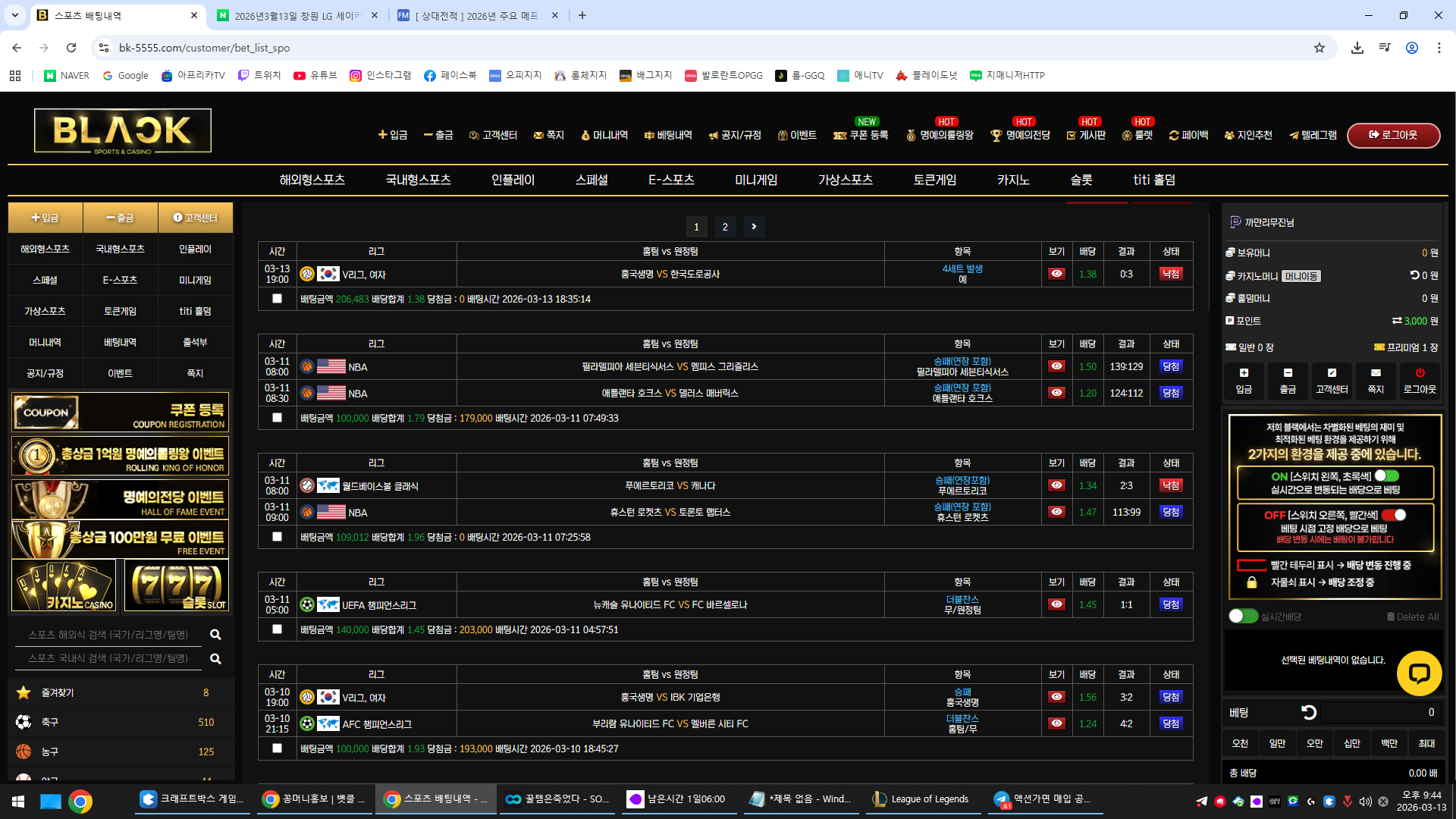Click the 입금 plus icon in user panel
Image resolution: width=1456 pixels, height=819 pixels.
[x=1244, y=373]
